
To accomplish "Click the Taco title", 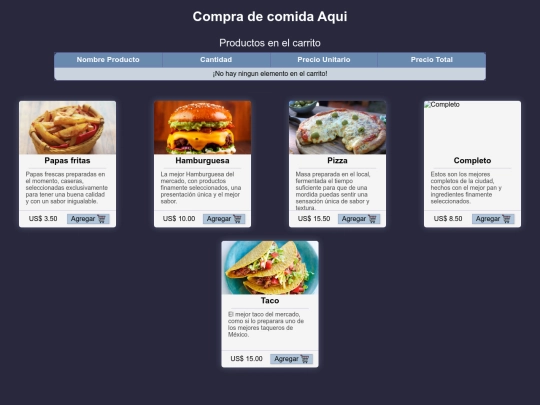I will (270, 301).
